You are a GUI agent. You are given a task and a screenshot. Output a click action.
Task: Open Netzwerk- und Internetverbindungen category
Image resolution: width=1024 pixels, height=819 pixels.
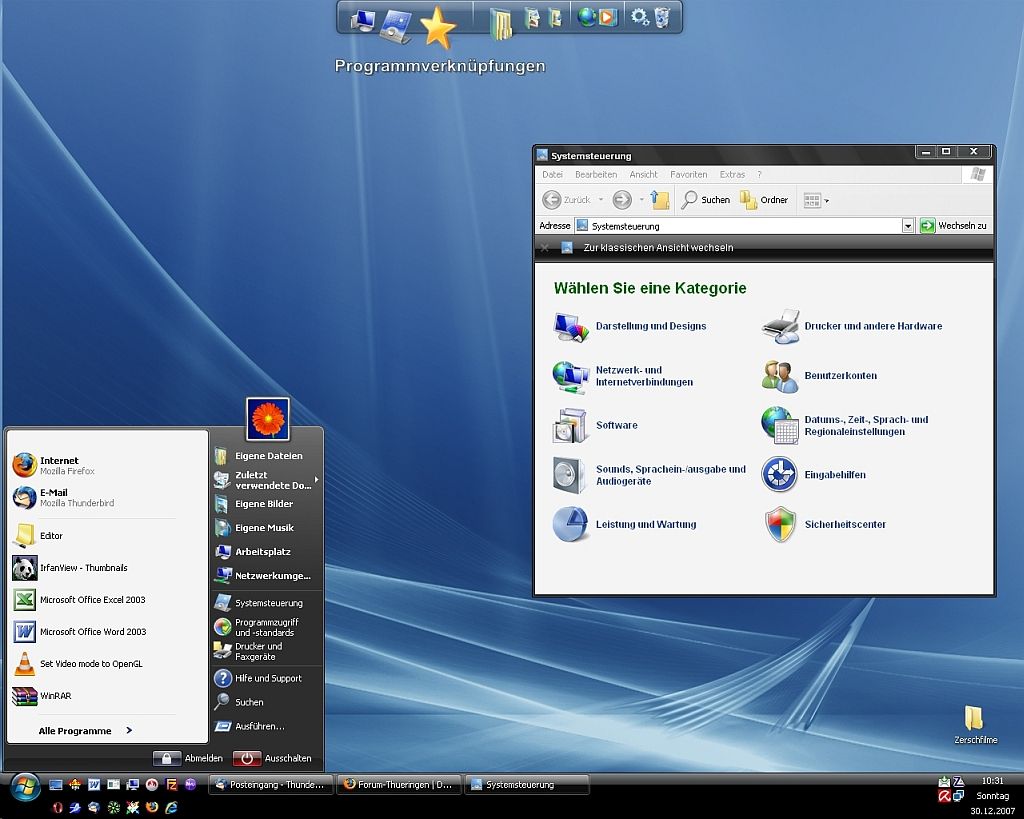(x=644, y=376)
